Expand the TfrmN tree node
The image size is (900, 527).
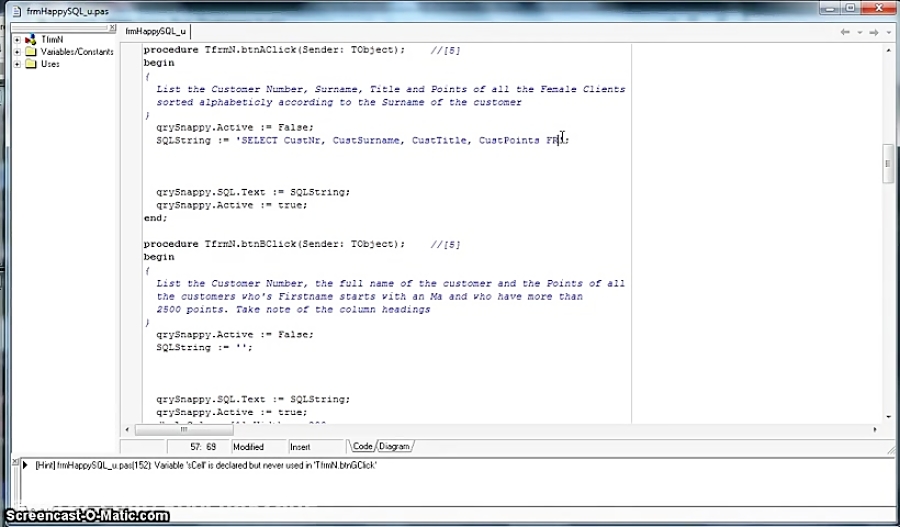tap(17, 40)
